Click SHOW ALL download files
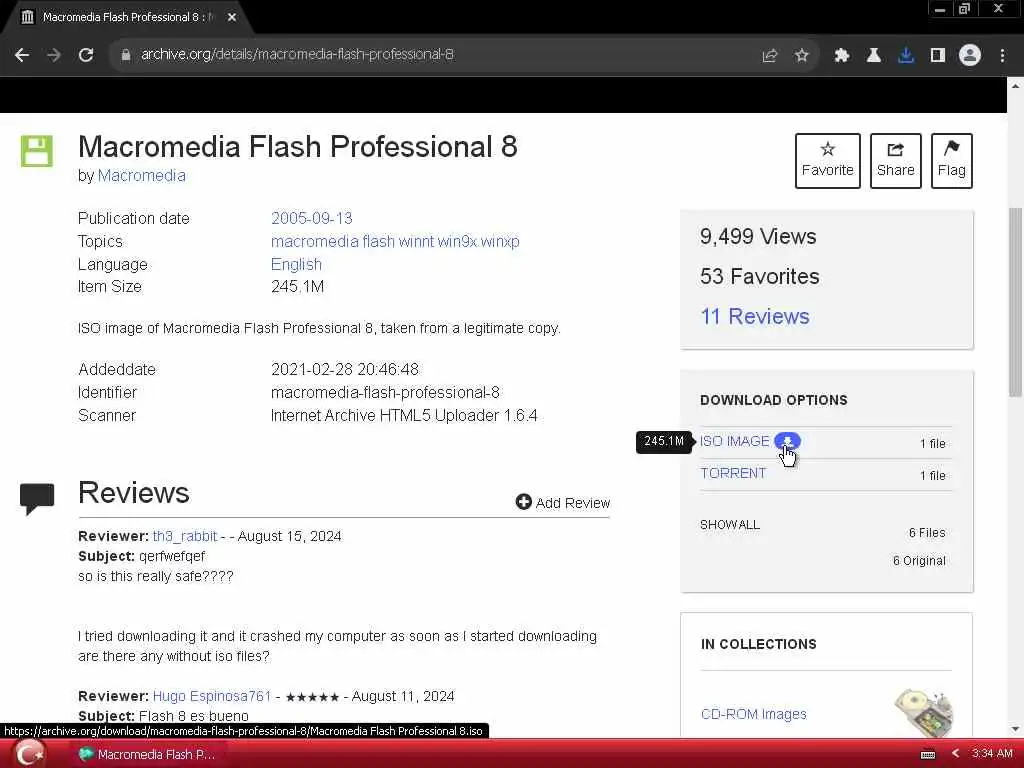The height and width of the screenshot is (768, 1024). click(x=729, y=525)
